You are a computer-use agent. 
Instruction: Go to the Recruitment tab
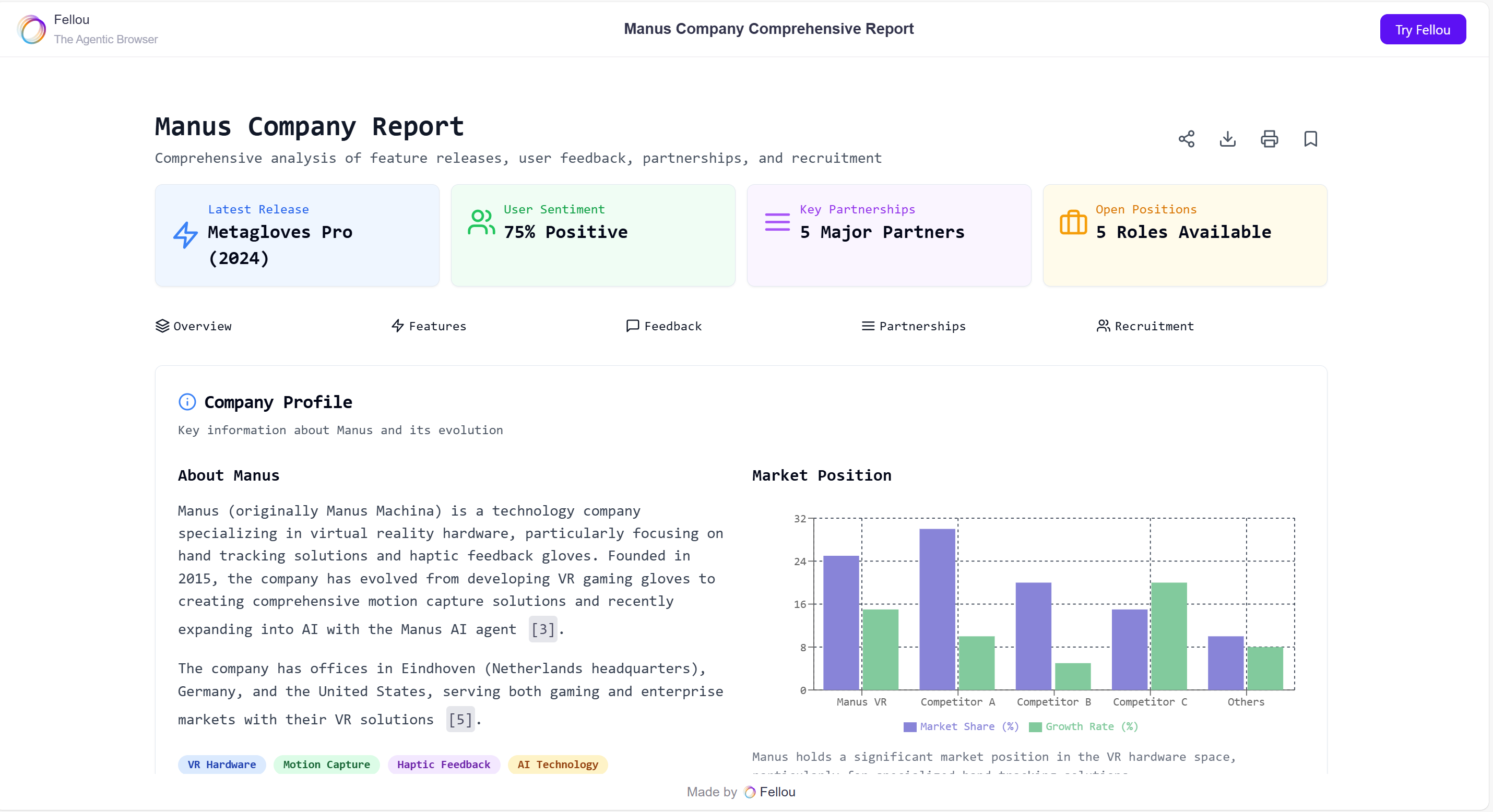(x=1145, y=326)
